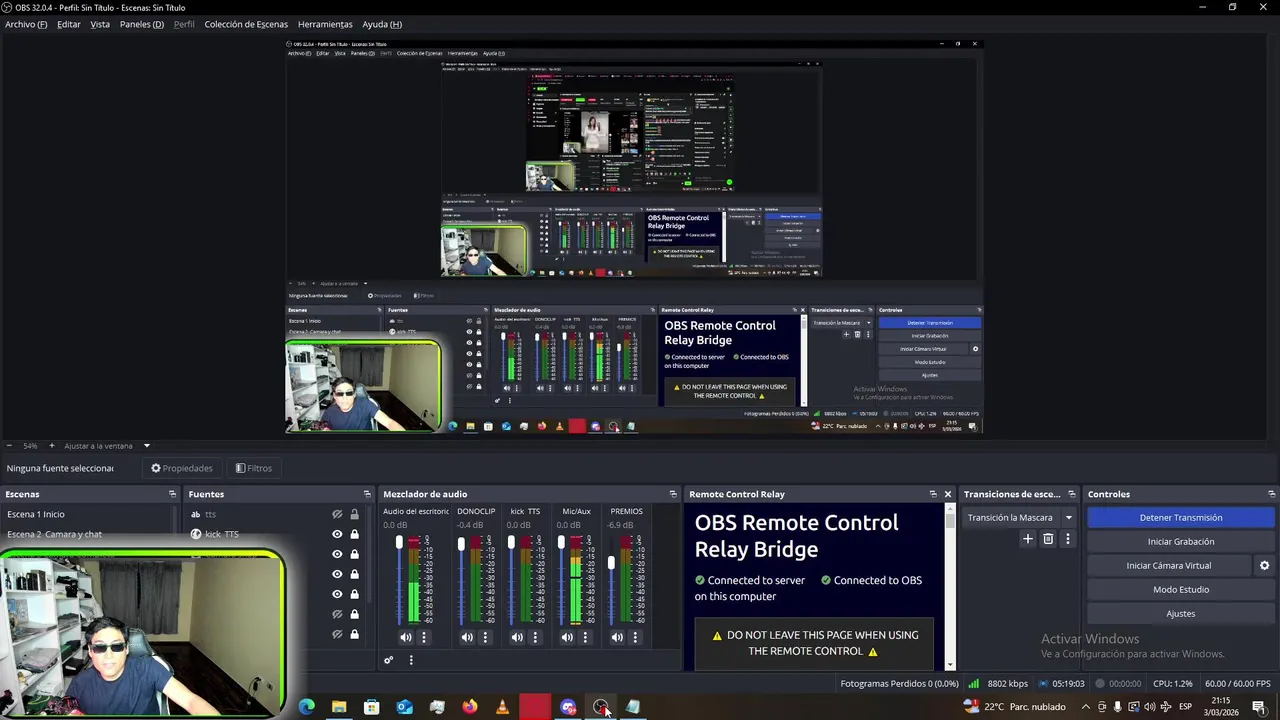Open source Propiedades button
Viewport: 1280px width, 720px height.
click(x=182, y=468)
